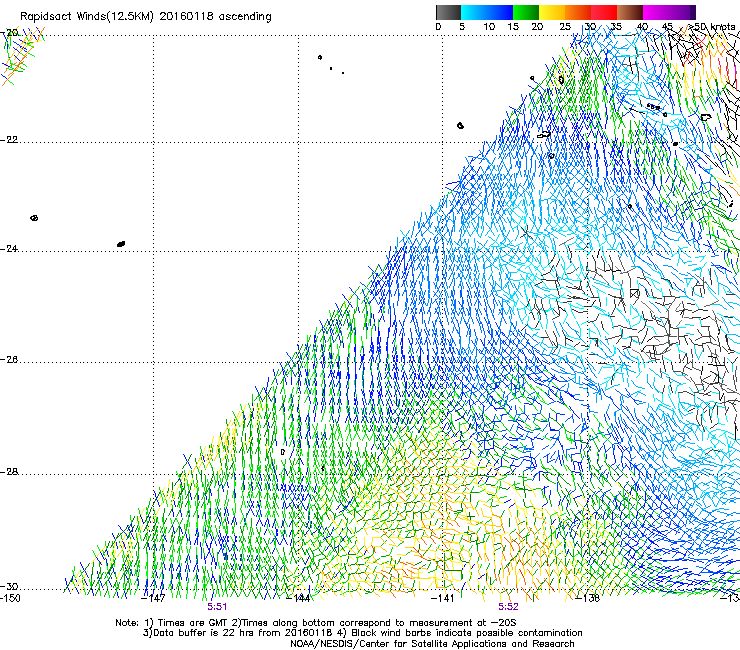Image resolution: width=740 pixels, height=650 pixels.
Task: Pick the orange 25-30 knots legend swatch
Action: pyautogui.click(x=578, y=12)
